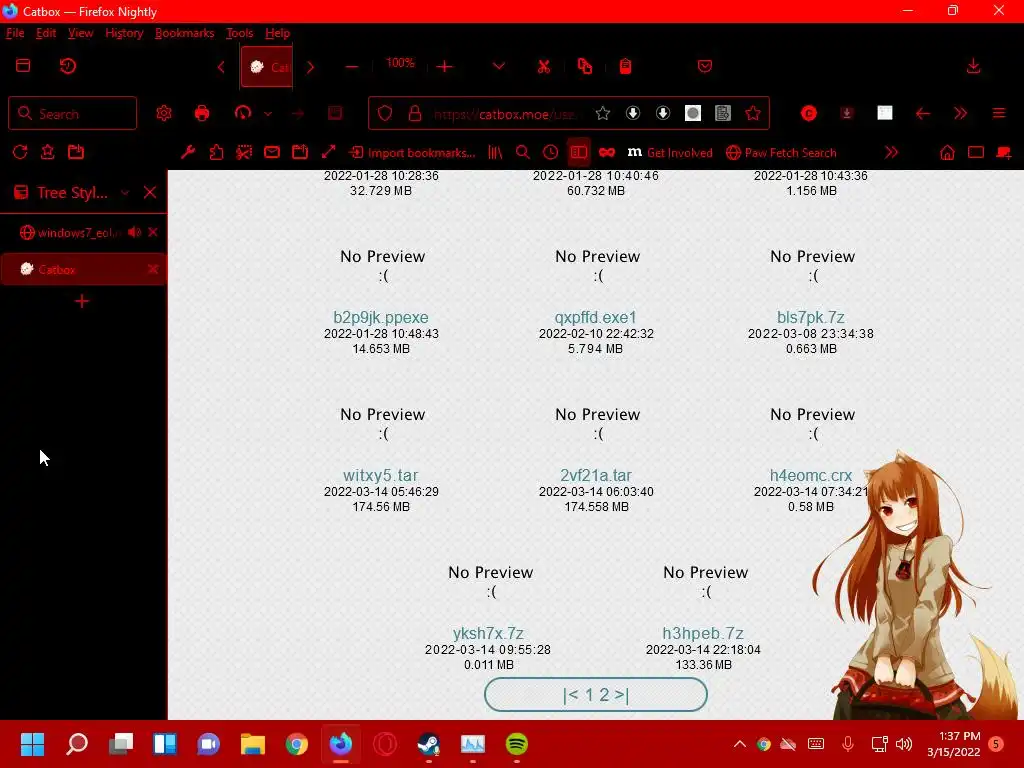The height and width of the screenshot is (768, 1024).
Task: Open the bls7pk.7z file link
Action: pos(810,317)
